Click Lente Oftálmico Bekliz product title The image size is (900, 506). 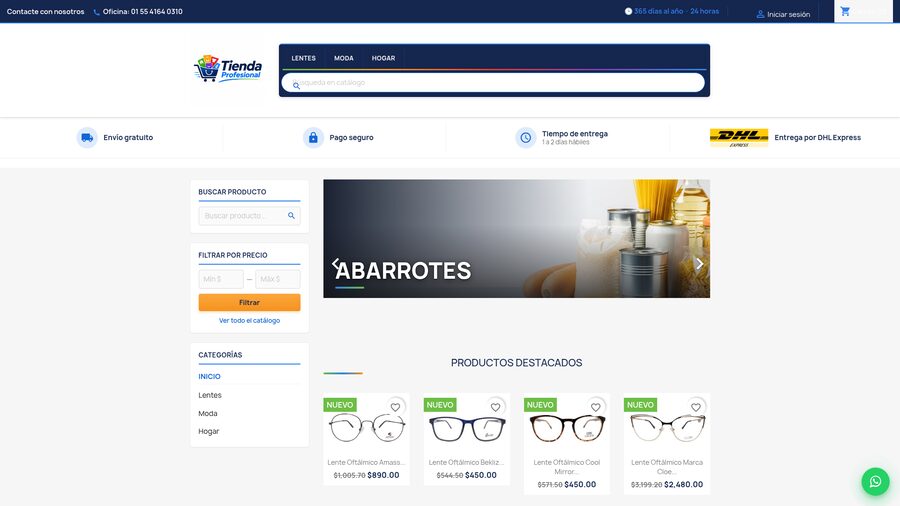click(467, 462)
